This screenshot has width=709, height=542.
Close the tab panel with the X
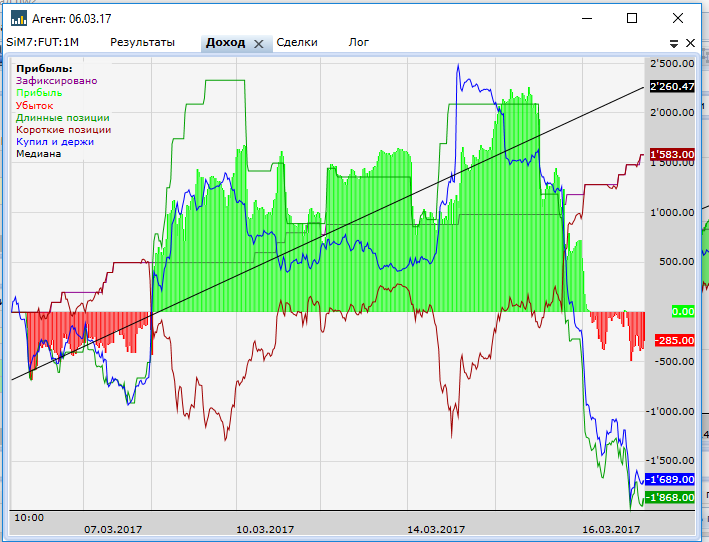[x=690, y=43]
